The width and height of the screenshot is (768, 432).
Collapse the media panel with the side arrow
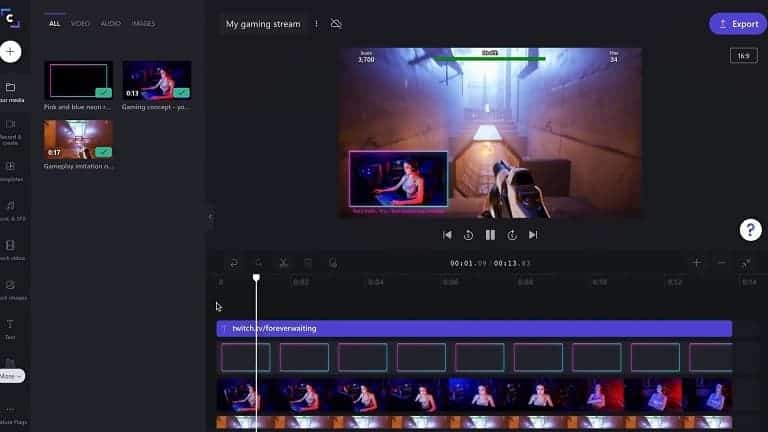210,216
